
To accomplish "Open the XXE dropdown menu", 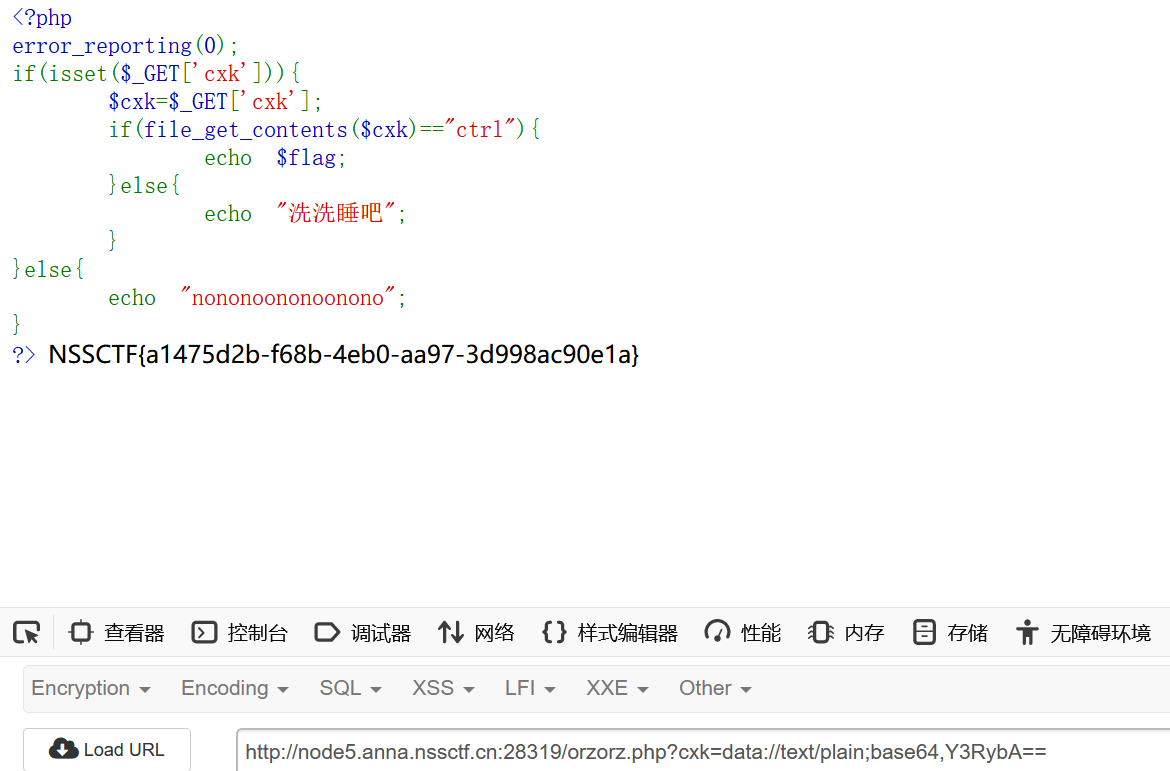I will pyautogui.click(x=617, y=688).
